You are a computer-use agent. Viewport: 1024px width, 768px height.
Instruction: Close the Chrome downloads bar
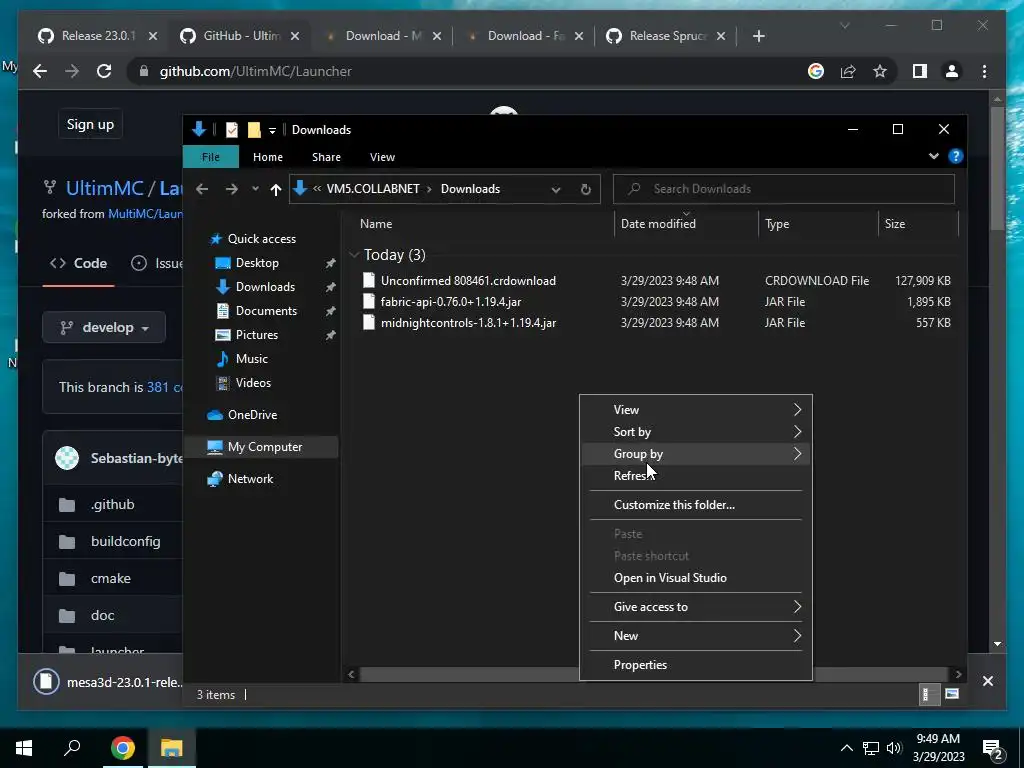(x=987, y=681)
